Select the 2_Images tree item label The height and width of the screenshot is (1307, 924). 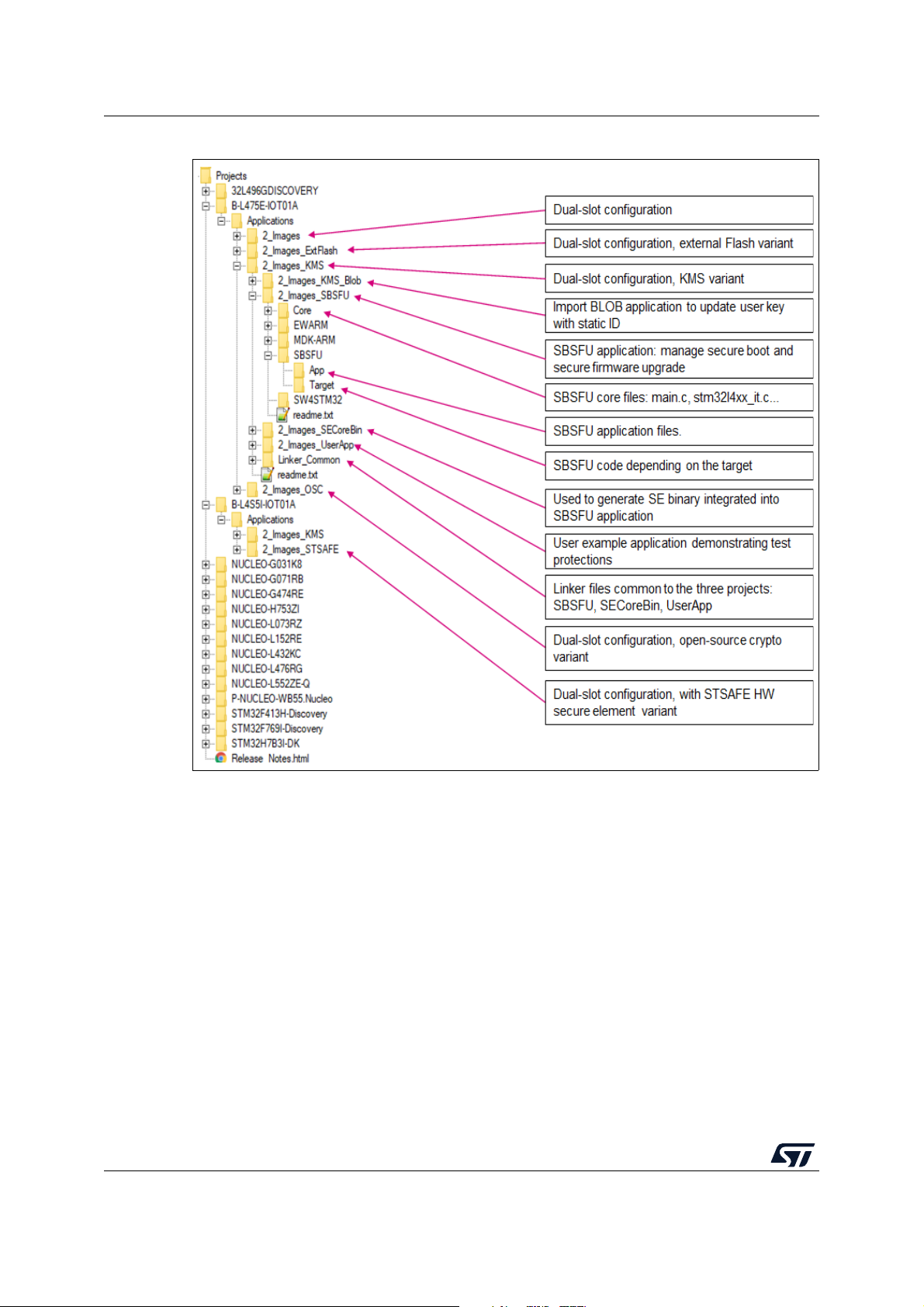(x=281, y=236)
